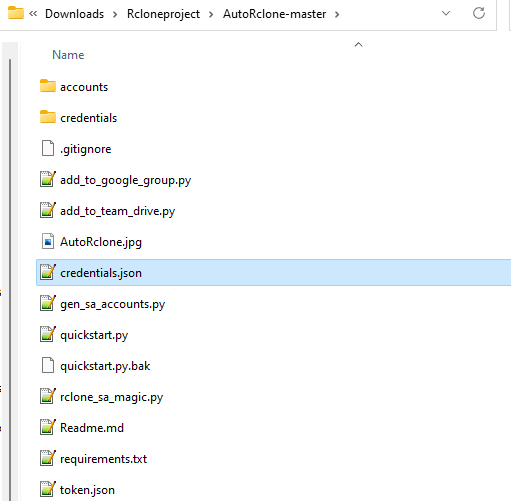Click the credentials folder icon
Image resolution: width=511 pixels, height=501 pixels.
(48, 117)
